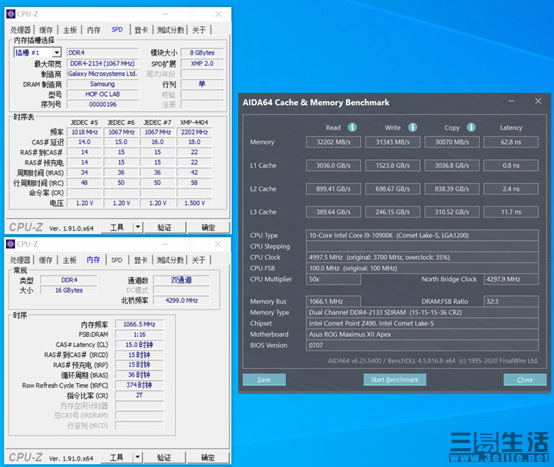Click max bandwidth DDR4-2134 (1067 MHz) field

[102, 63]
